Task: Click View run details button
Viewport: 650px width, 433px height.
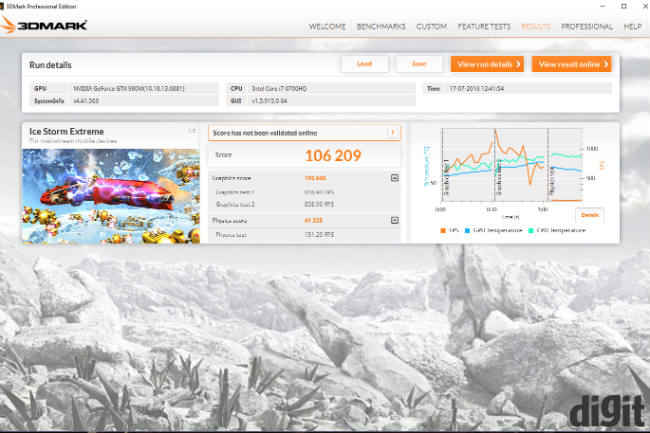Action: click(x=488, y=64)
